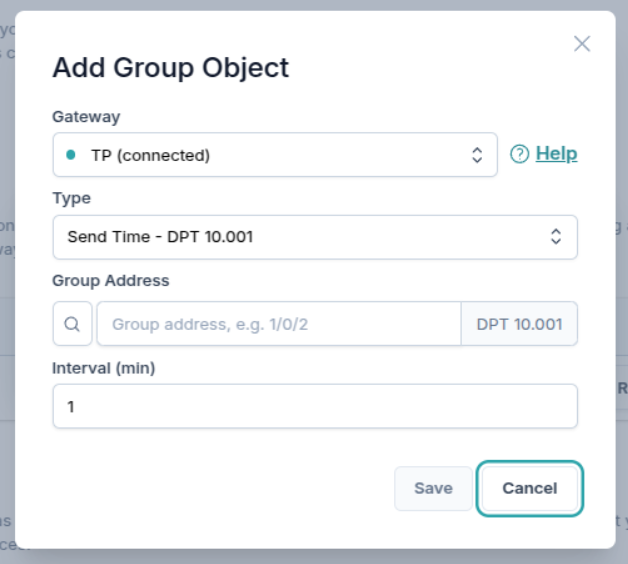
Task: Click the question mark help icon
Action: [x=519, y=154]
